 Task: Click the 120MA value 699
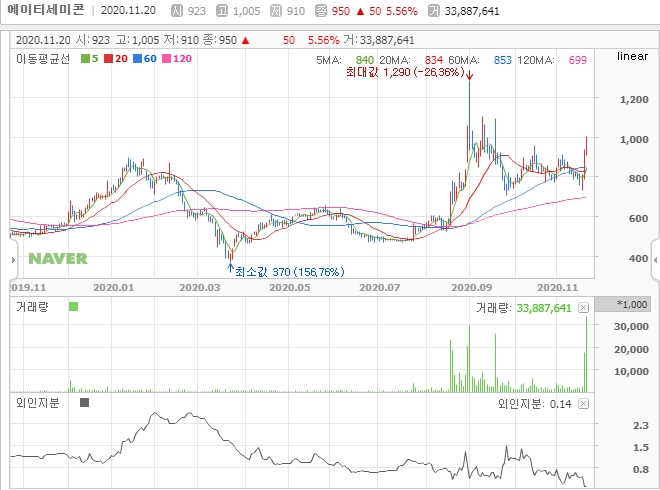point(578,60)
